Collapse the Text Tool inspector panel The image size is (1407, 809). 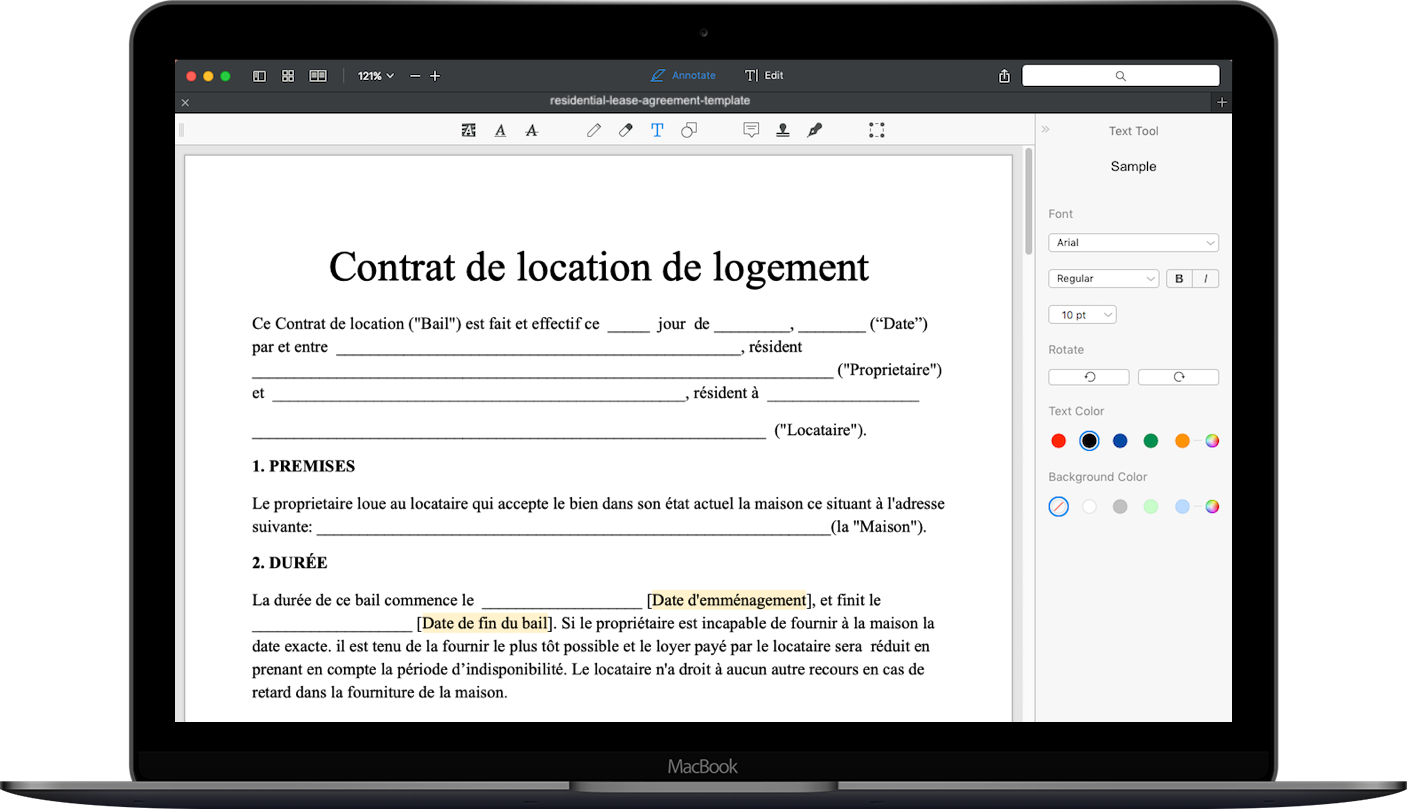coord(1046,129)
